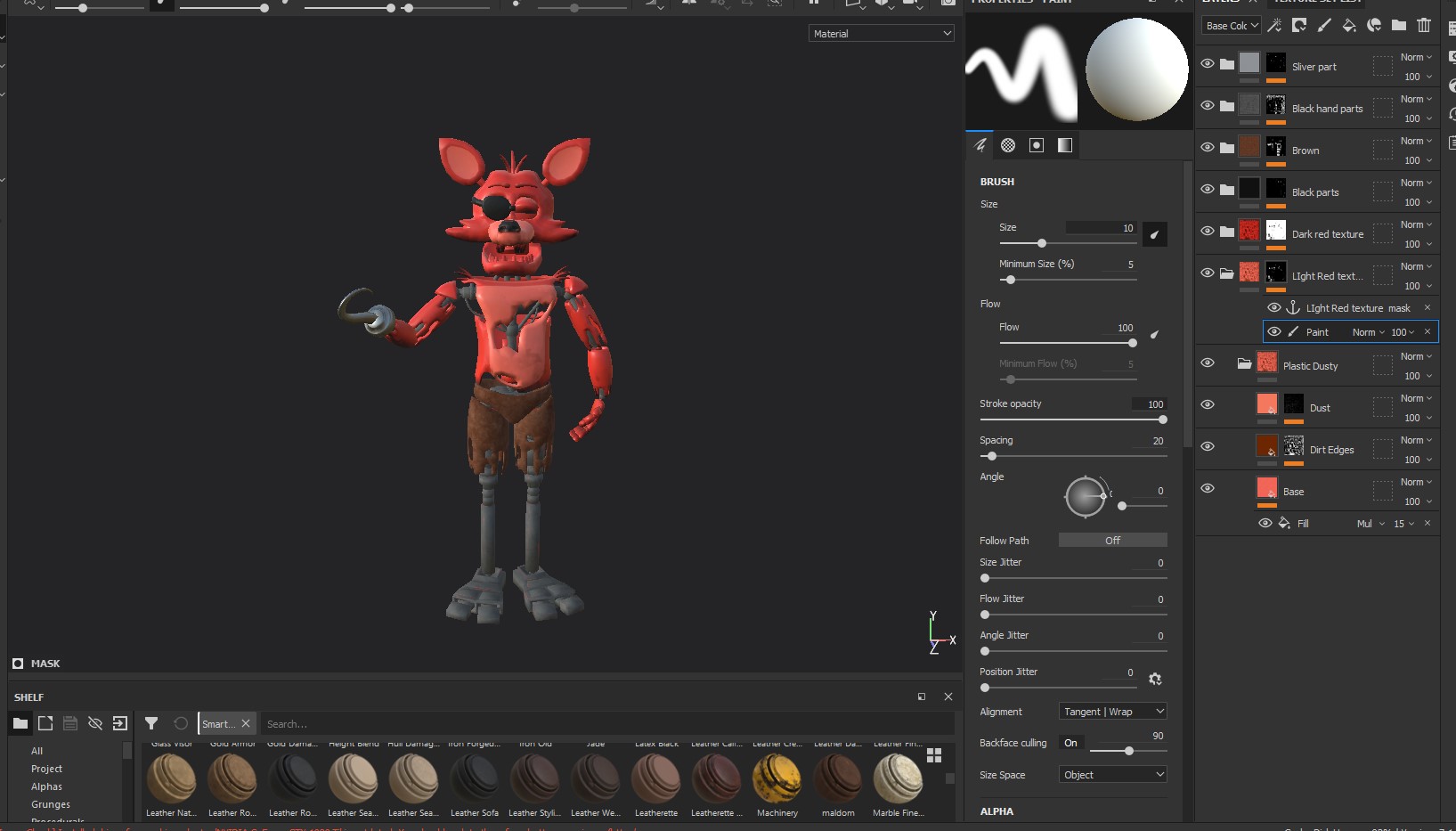Viewport: 1456px width, 831px height.
Task: Open the Paint effect Norm blend dropdown
Action: (1368, 332)
